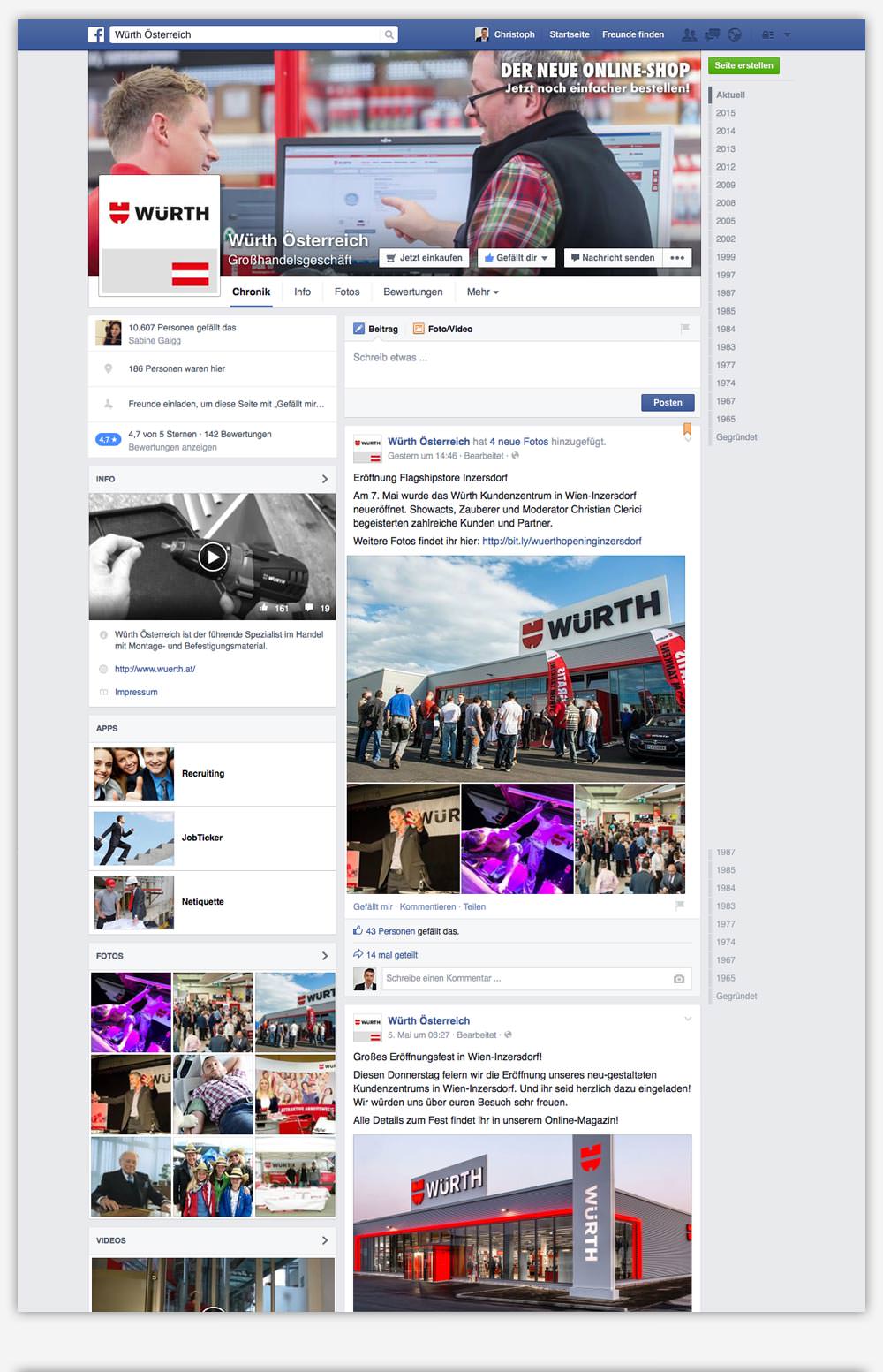Click the green Seite erstellen button
This screenshot has height=1372, width=883.
[743, 65]
